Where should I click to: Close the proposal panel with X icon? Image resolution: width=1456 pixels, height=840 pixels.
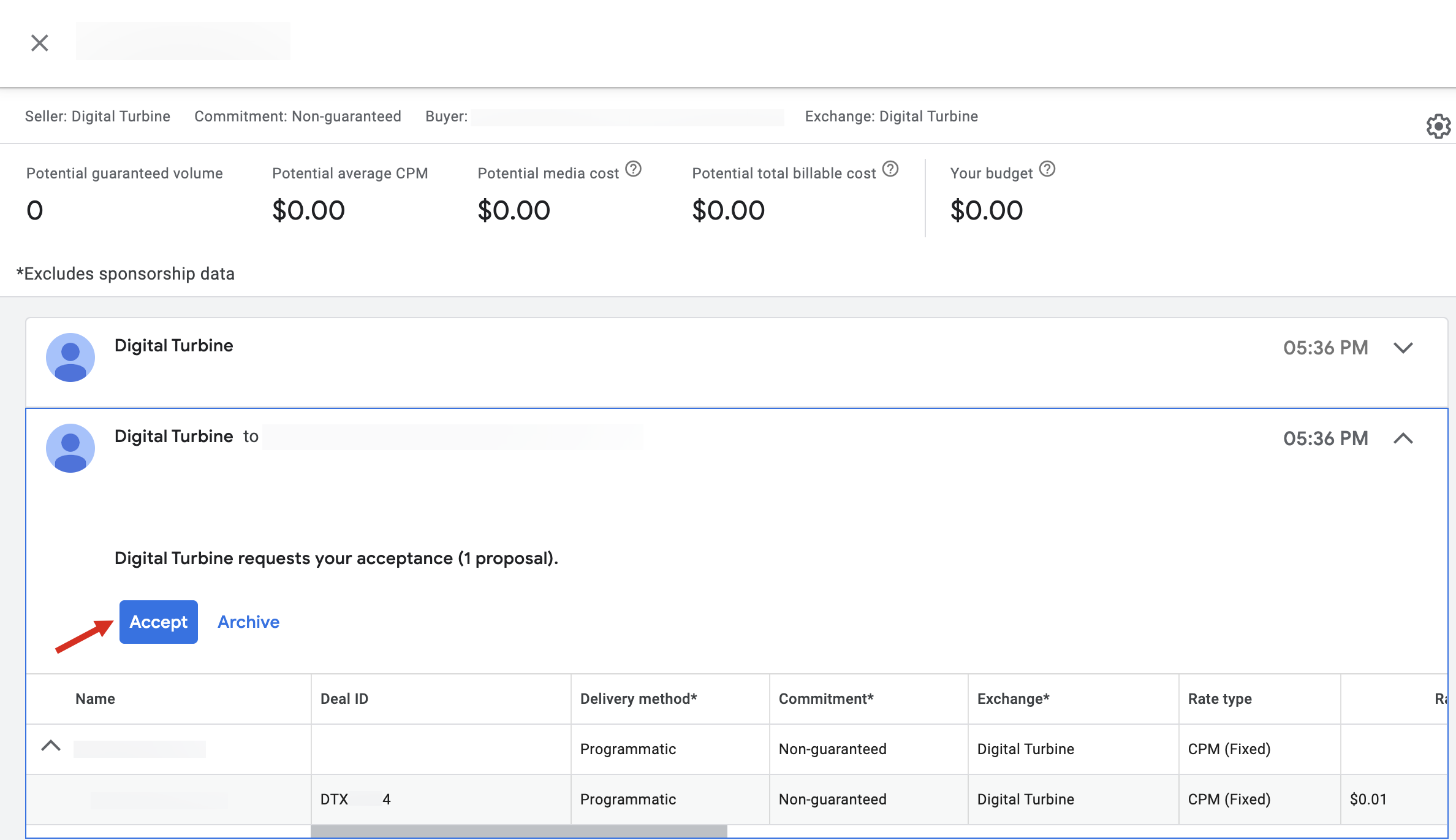(x=40, y=43)
